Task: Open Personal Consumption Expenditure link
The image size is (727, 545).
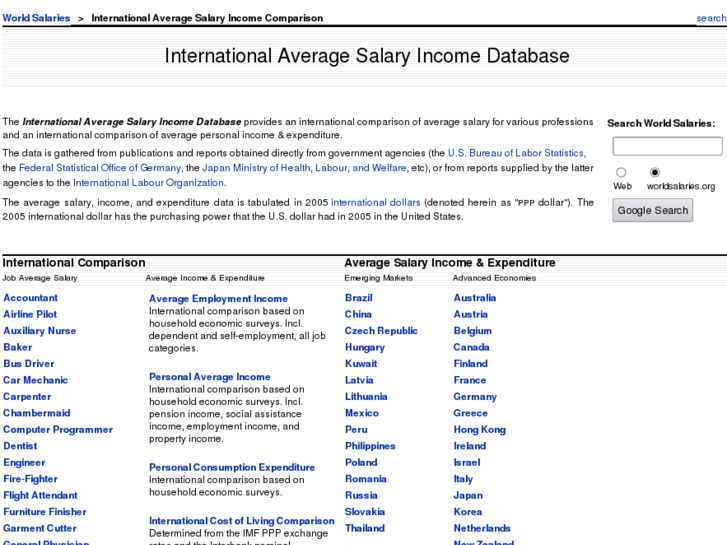Action: point(232,468)
